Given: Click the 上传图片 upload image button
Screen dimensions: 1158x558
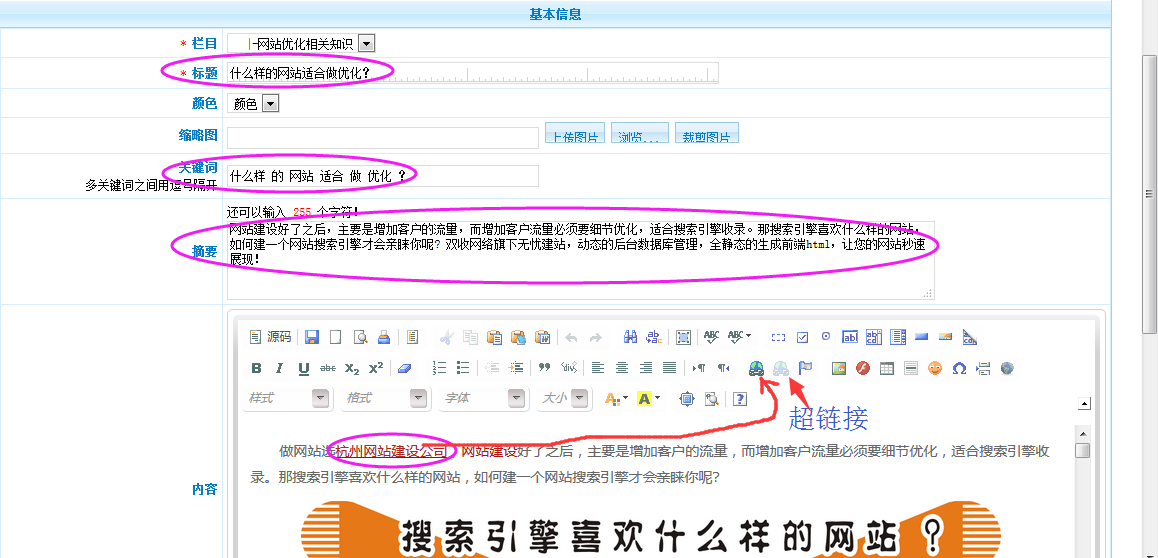Looking at the screenshot, I should point(575,135).
